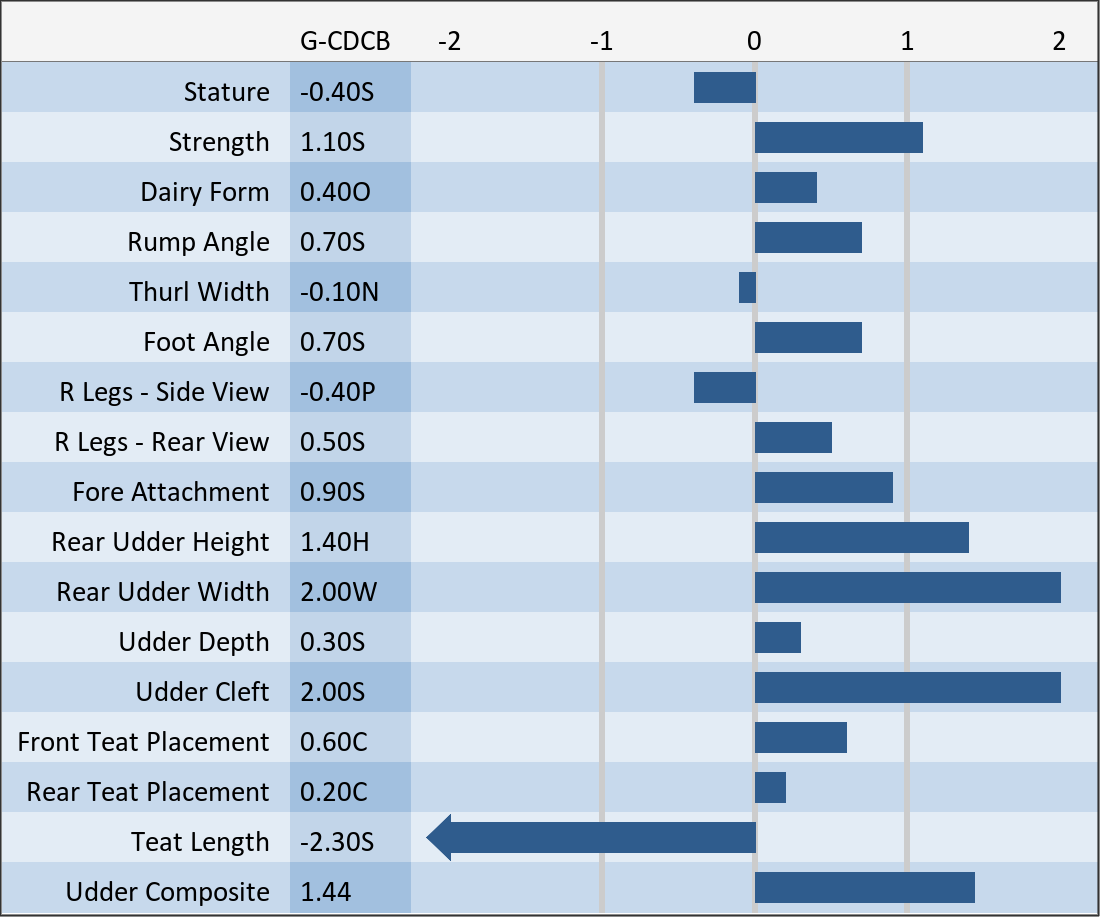1100x917 pixels.
Task: Click the axis label 2 in header
Action: coord(1059,41)
